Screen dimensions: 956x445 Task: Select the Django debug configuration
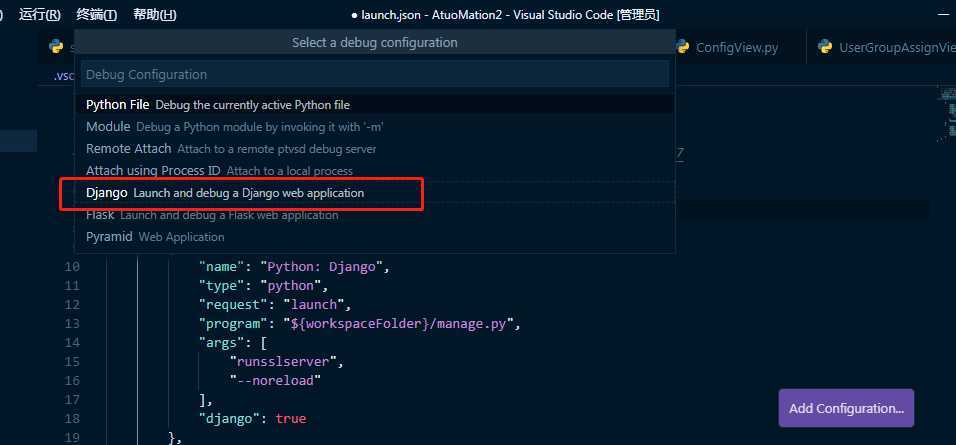click(374, 193)
